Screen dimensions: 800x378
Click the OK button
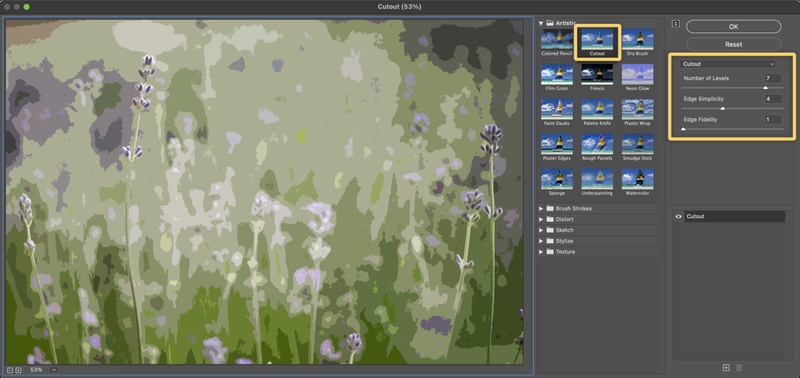tap(733, 27)
